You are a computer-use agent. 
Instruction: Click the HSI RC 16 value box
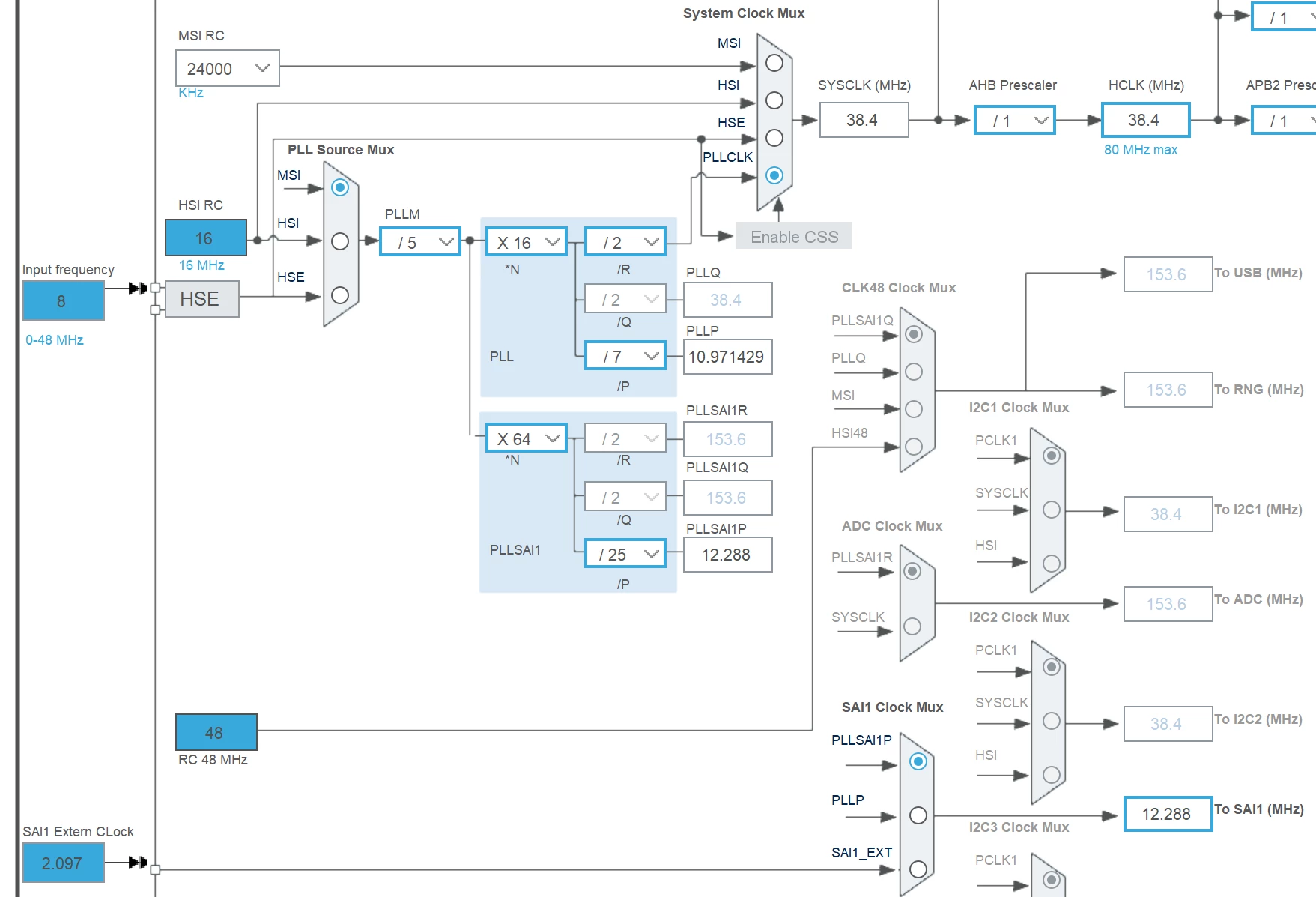pos(206,238)
